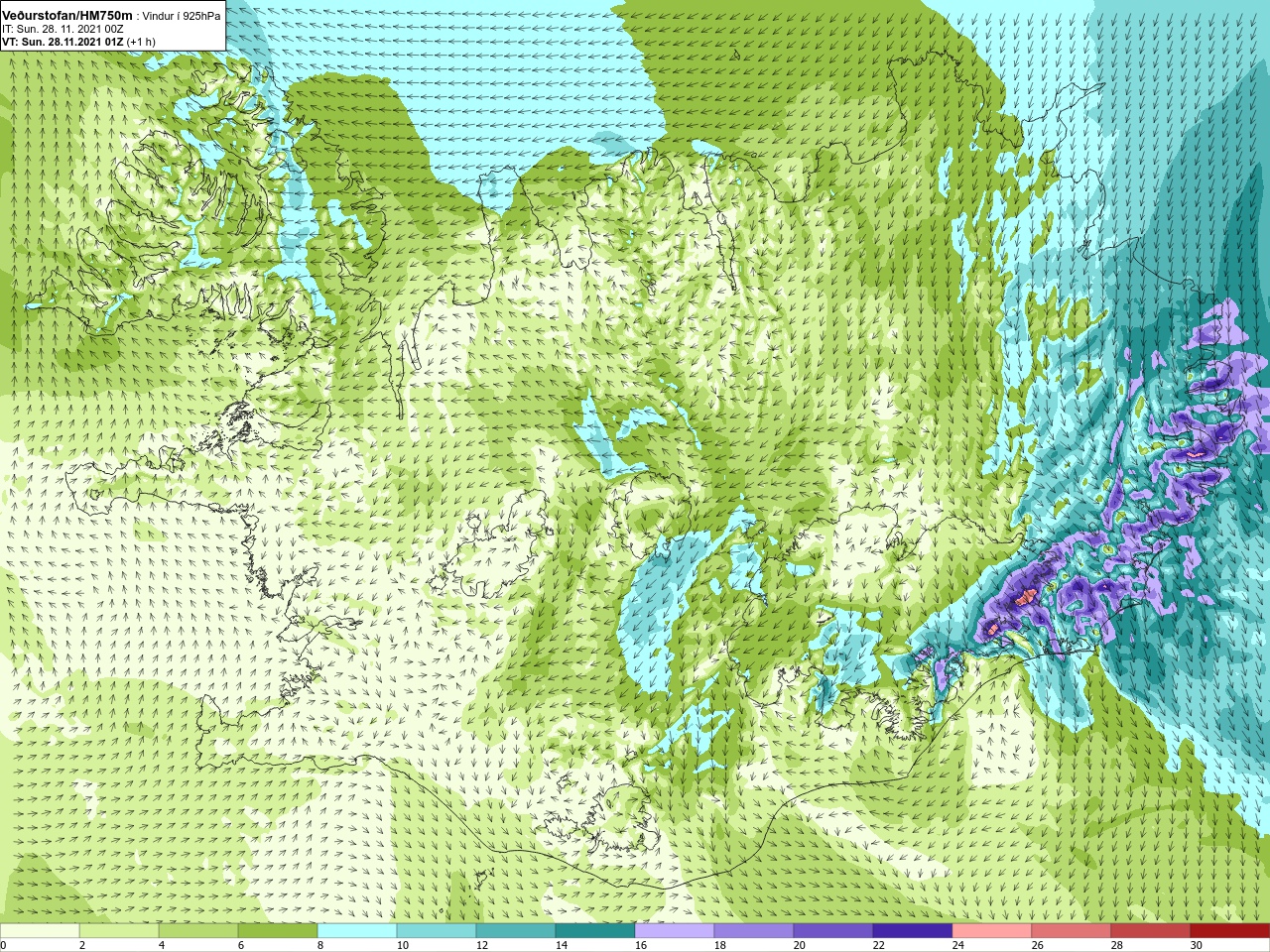The width and height of the screenshot is (1270, 952).
Task: Click the 6–8 olive green legend swatch
Action: [278, 931]
